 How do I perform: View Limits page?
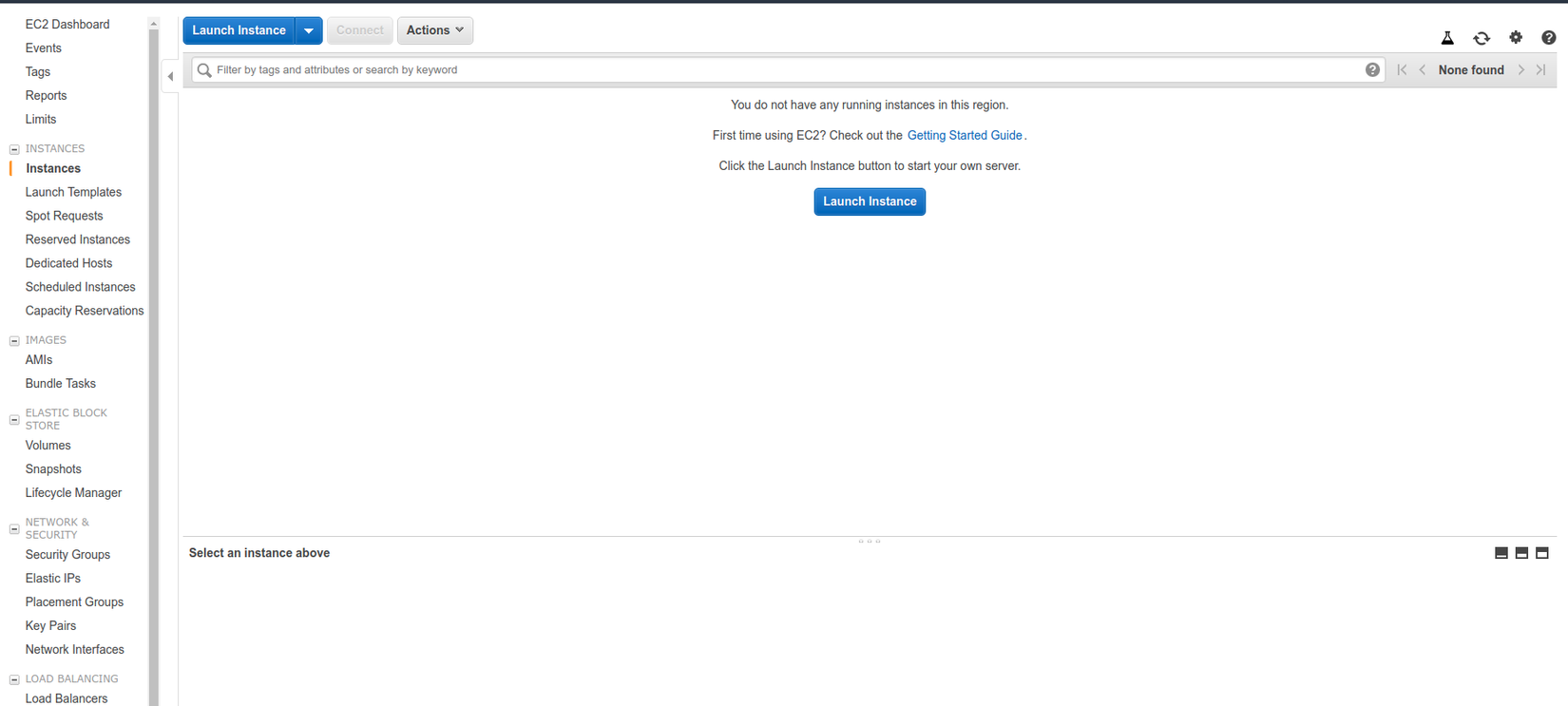click(x=41, y=119)
